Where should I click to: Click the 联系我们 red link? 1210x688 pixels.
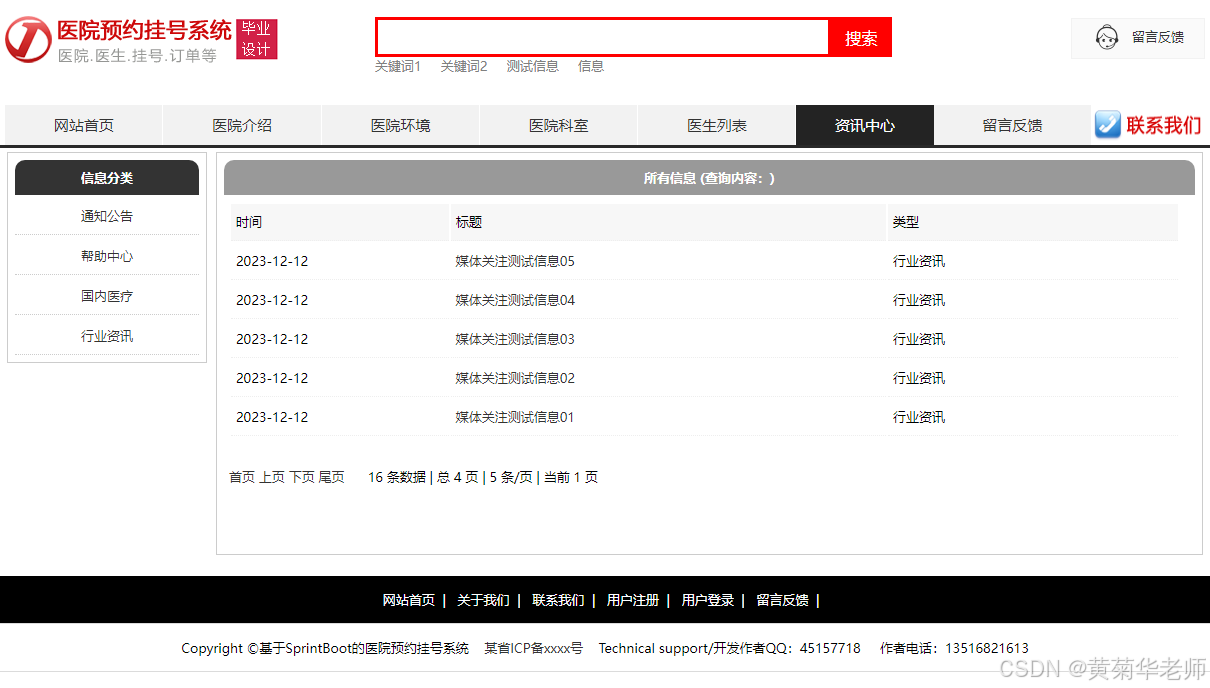tap(1164, 125)
